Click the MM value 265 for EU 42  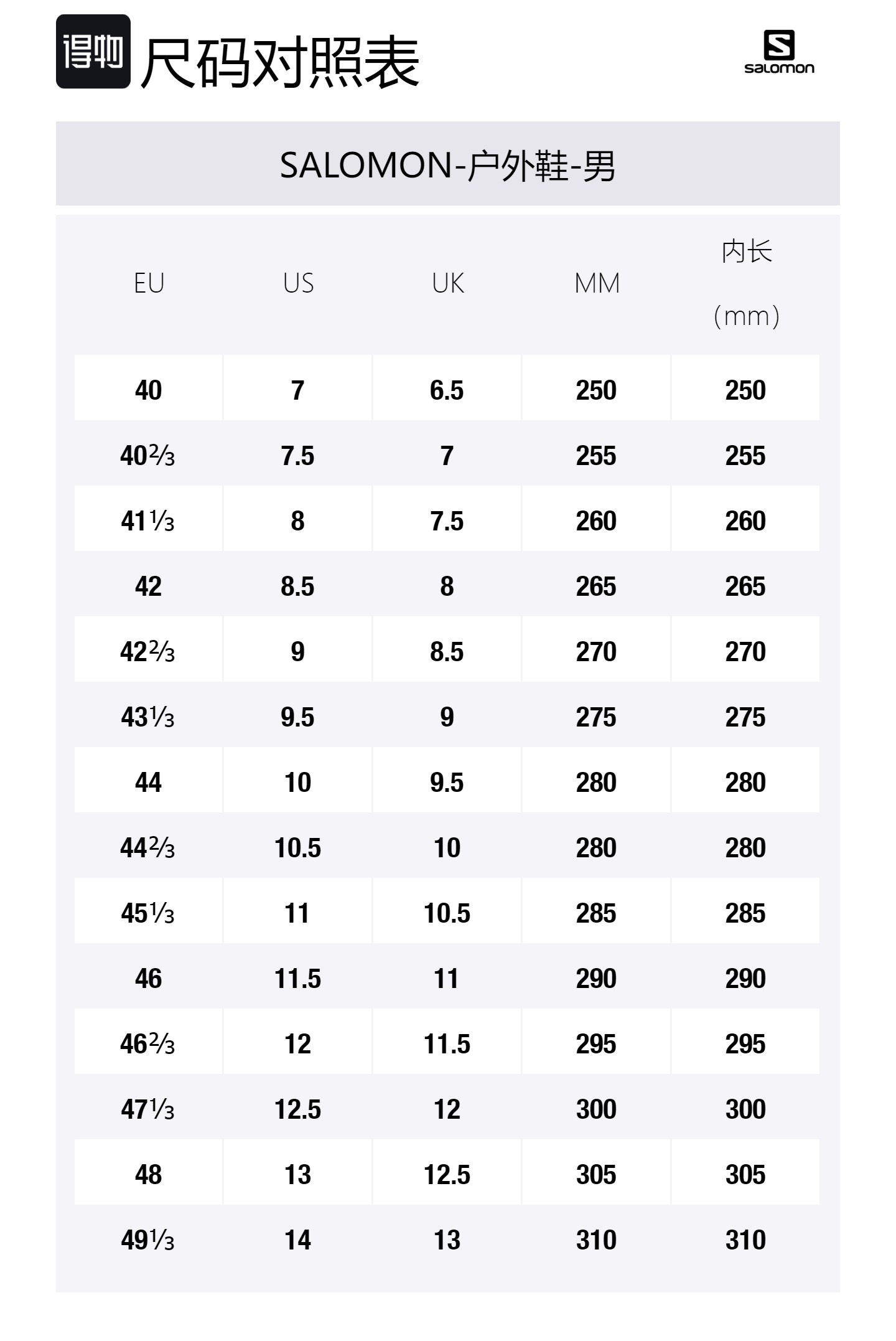click(596, 586)
